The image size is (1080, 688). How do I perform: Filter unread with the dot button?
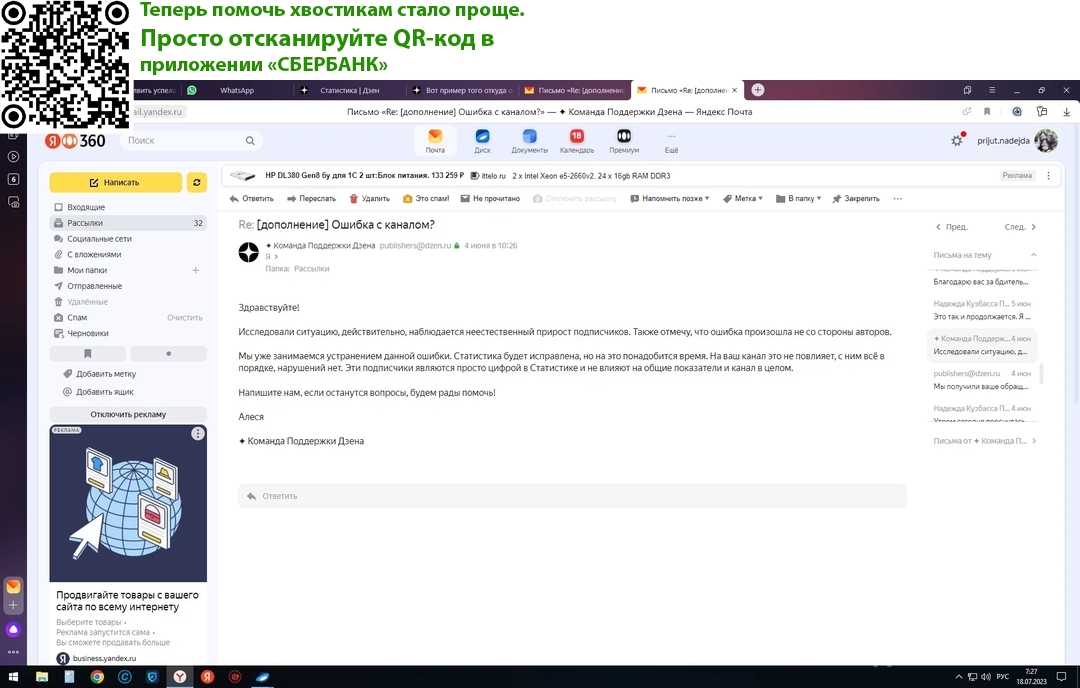[169, 353]
